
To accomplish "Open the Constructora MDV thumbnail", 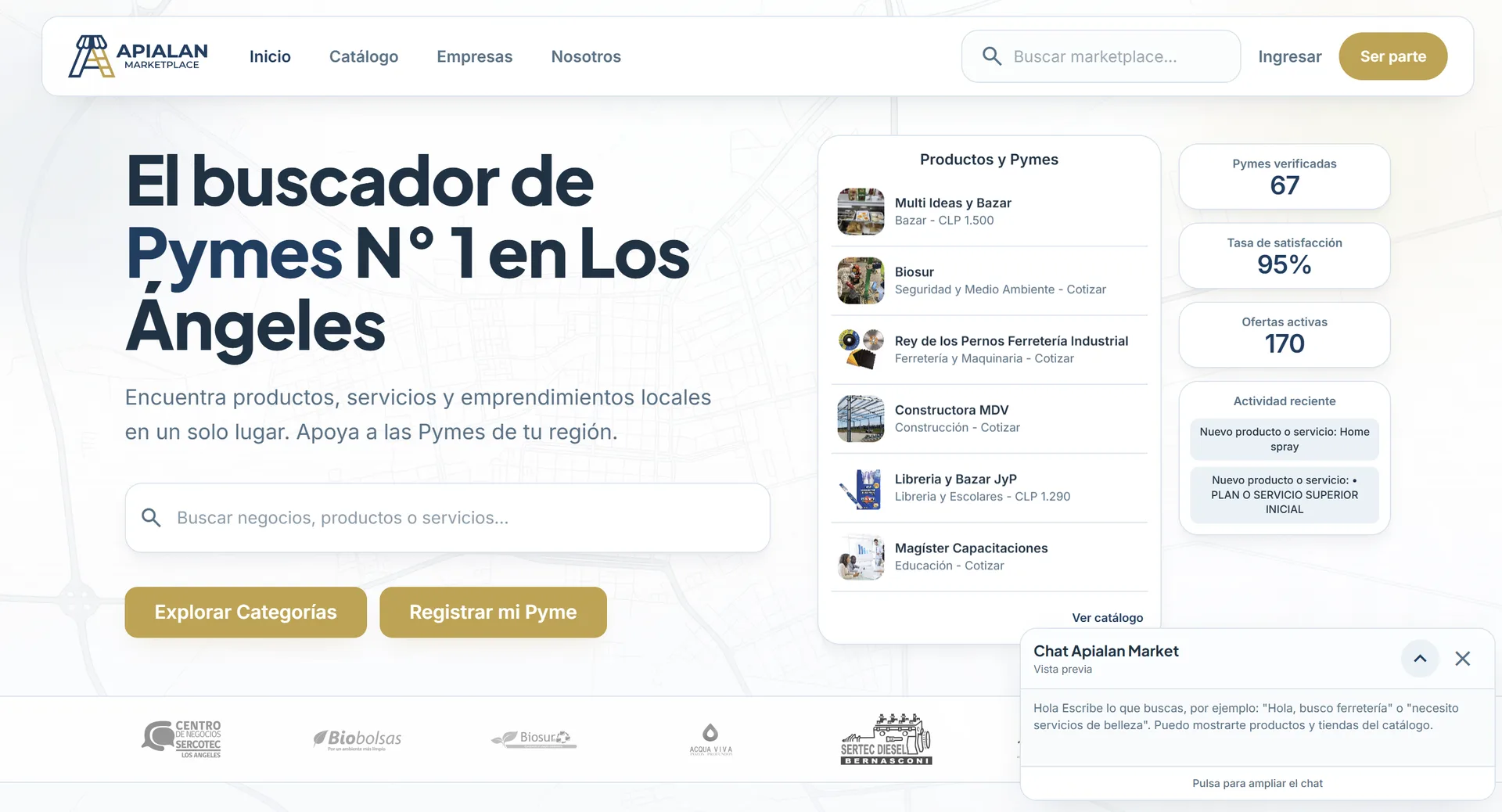I will tap(861, 419).
